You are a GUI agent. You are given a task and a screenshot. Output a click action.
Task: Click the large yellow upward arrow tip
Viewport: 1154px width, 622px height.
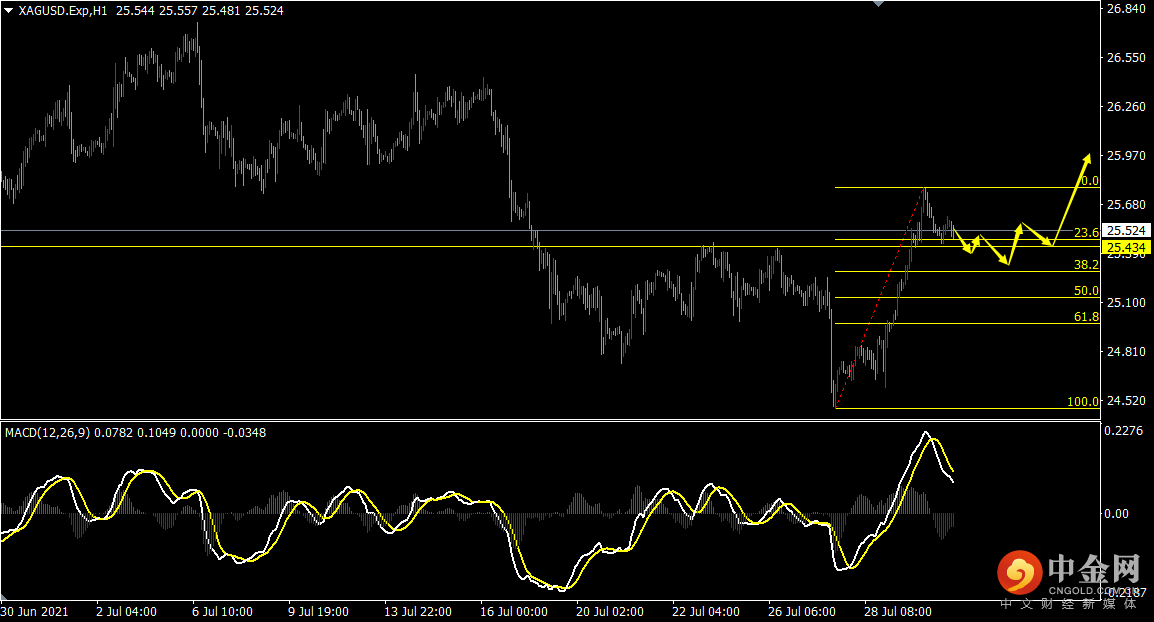click(1087, 157)
